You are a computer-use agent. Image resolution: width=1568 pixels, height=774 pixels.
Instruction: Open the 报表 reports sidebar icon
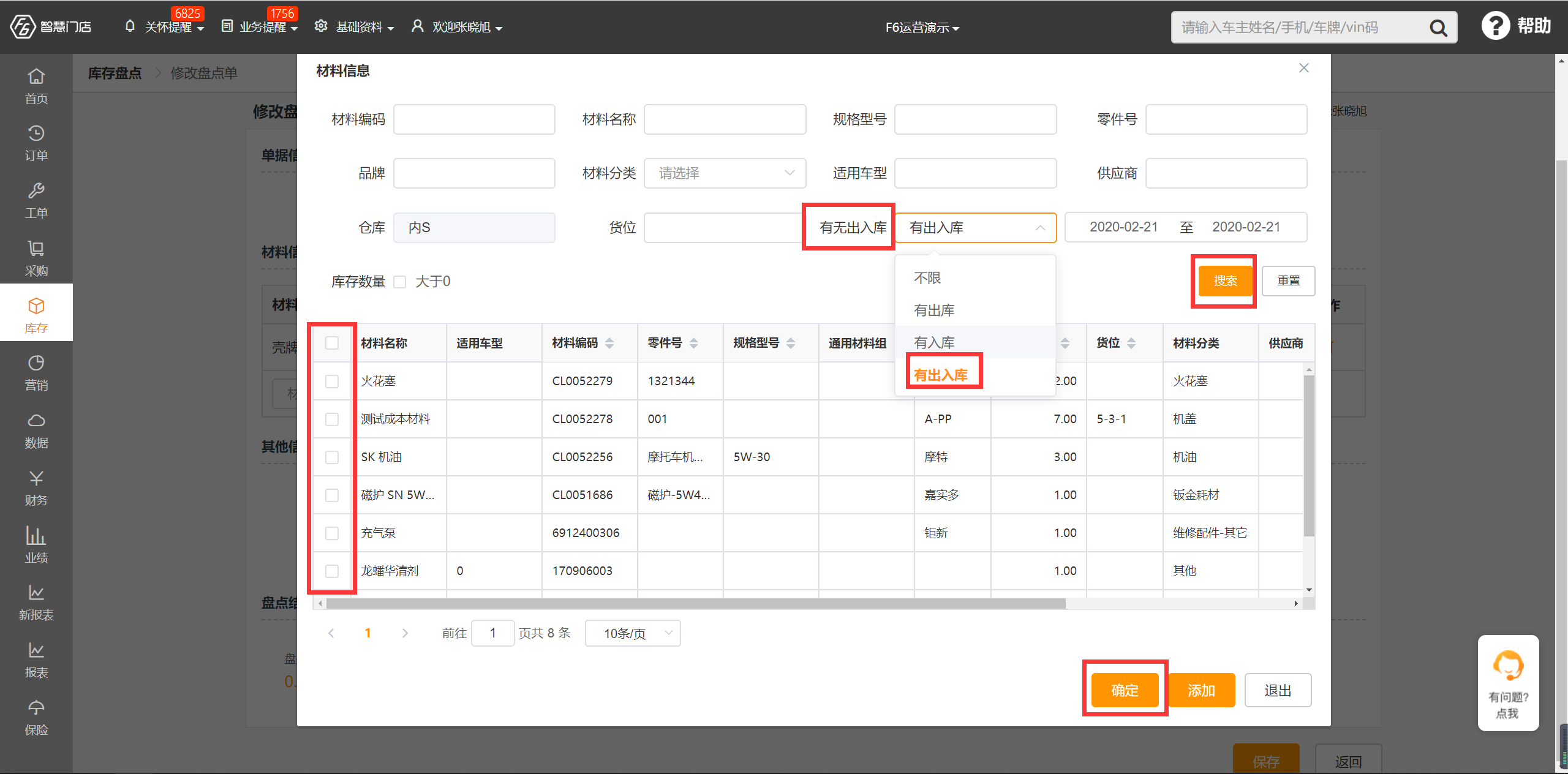pyautogui.click(x=36, y=660)
